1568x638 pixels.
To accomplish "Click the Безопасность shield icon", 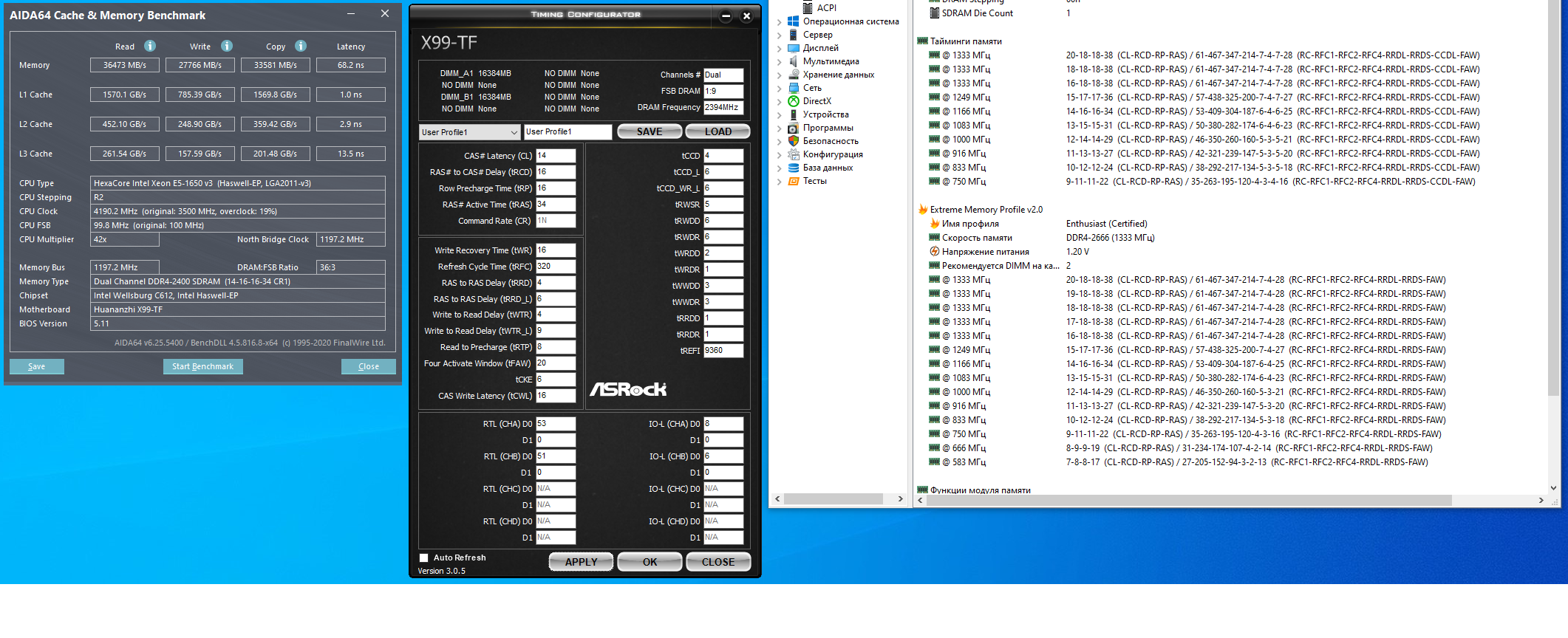I will pyautogui.click(x=794, y=141).
